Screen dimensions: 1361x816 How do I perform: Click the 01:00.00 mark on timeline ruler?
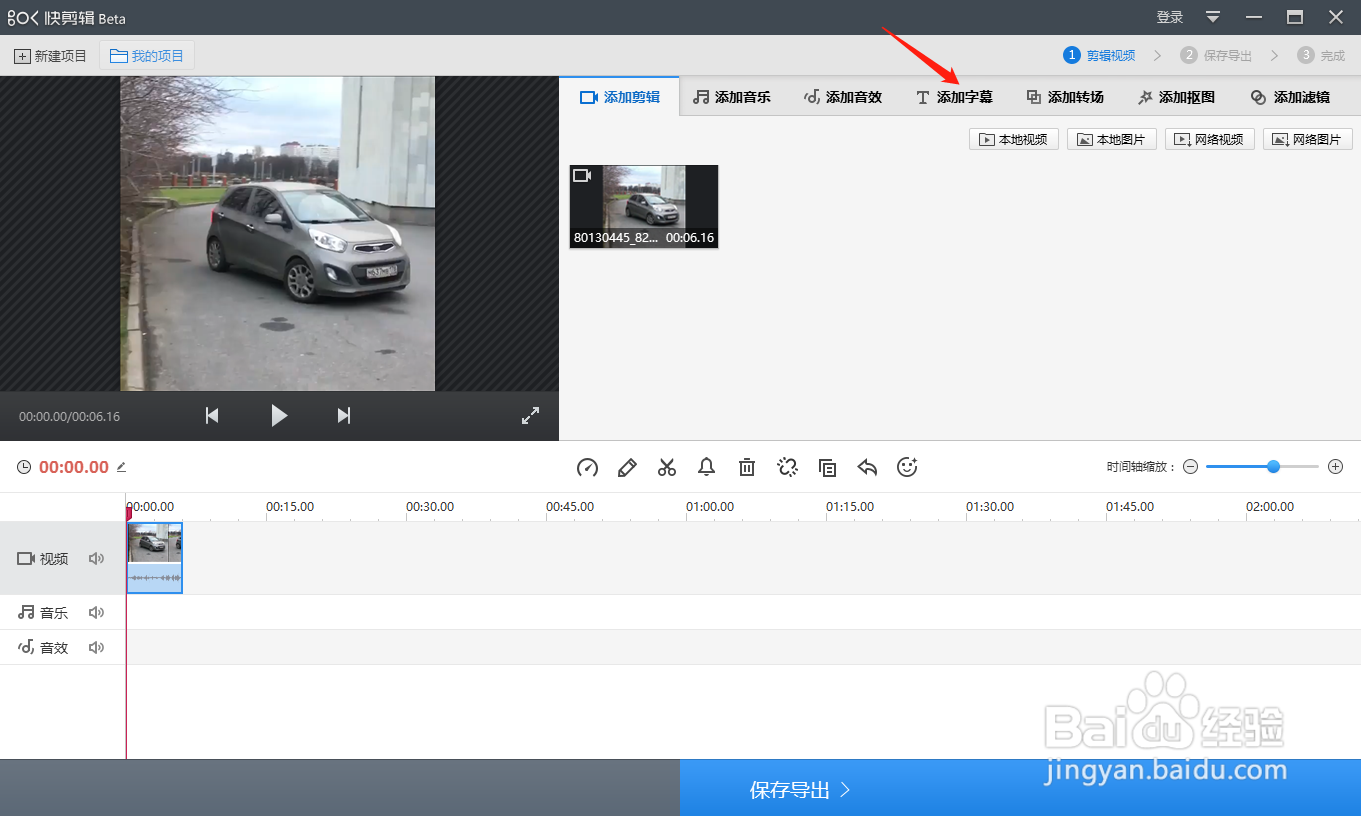(710, 507)
